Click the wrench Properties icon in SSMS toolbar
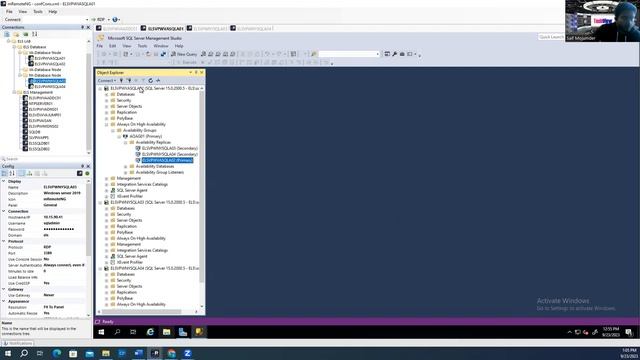 pos(394,54)
